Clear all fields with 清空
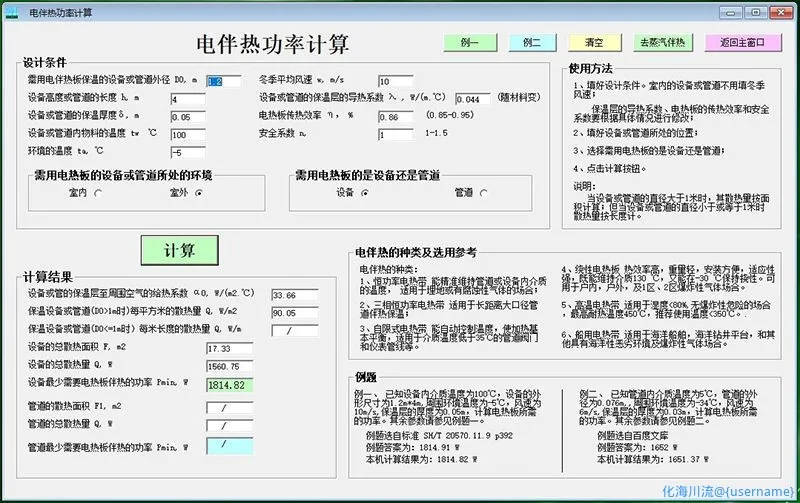 tap(594, 43)
